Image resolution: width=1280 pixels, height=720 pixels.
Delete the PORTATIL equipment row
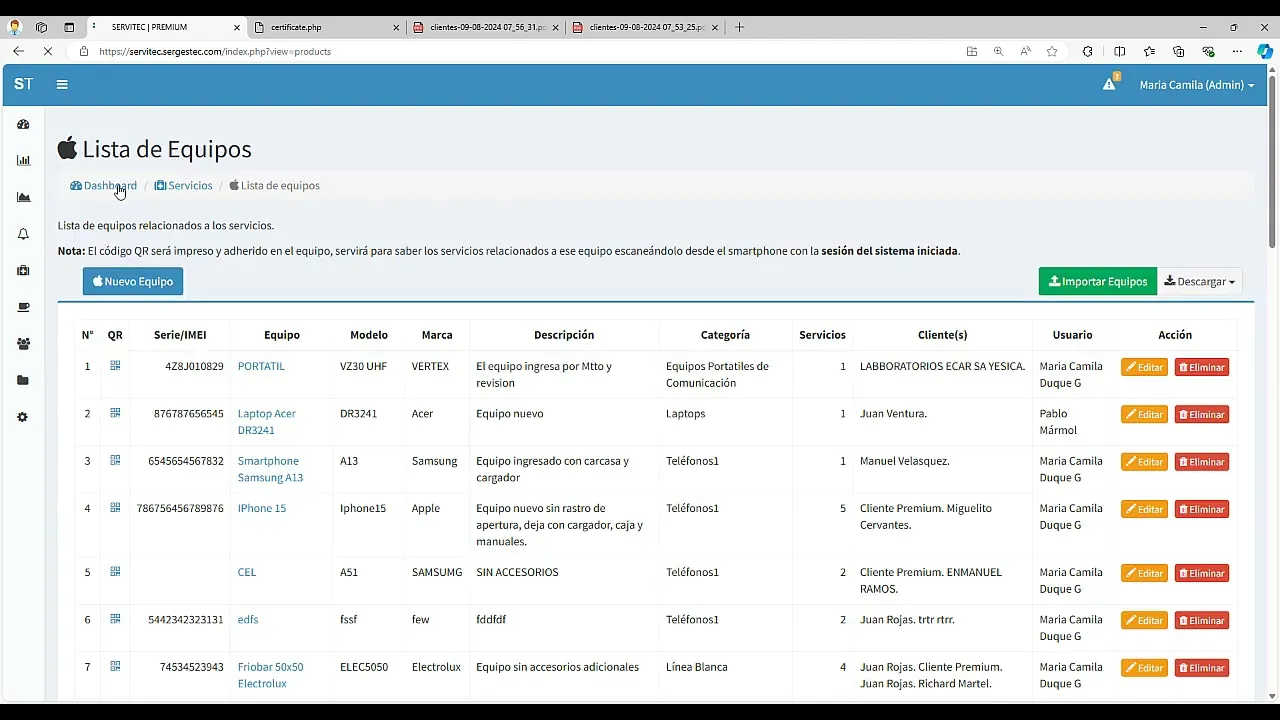1201,367
